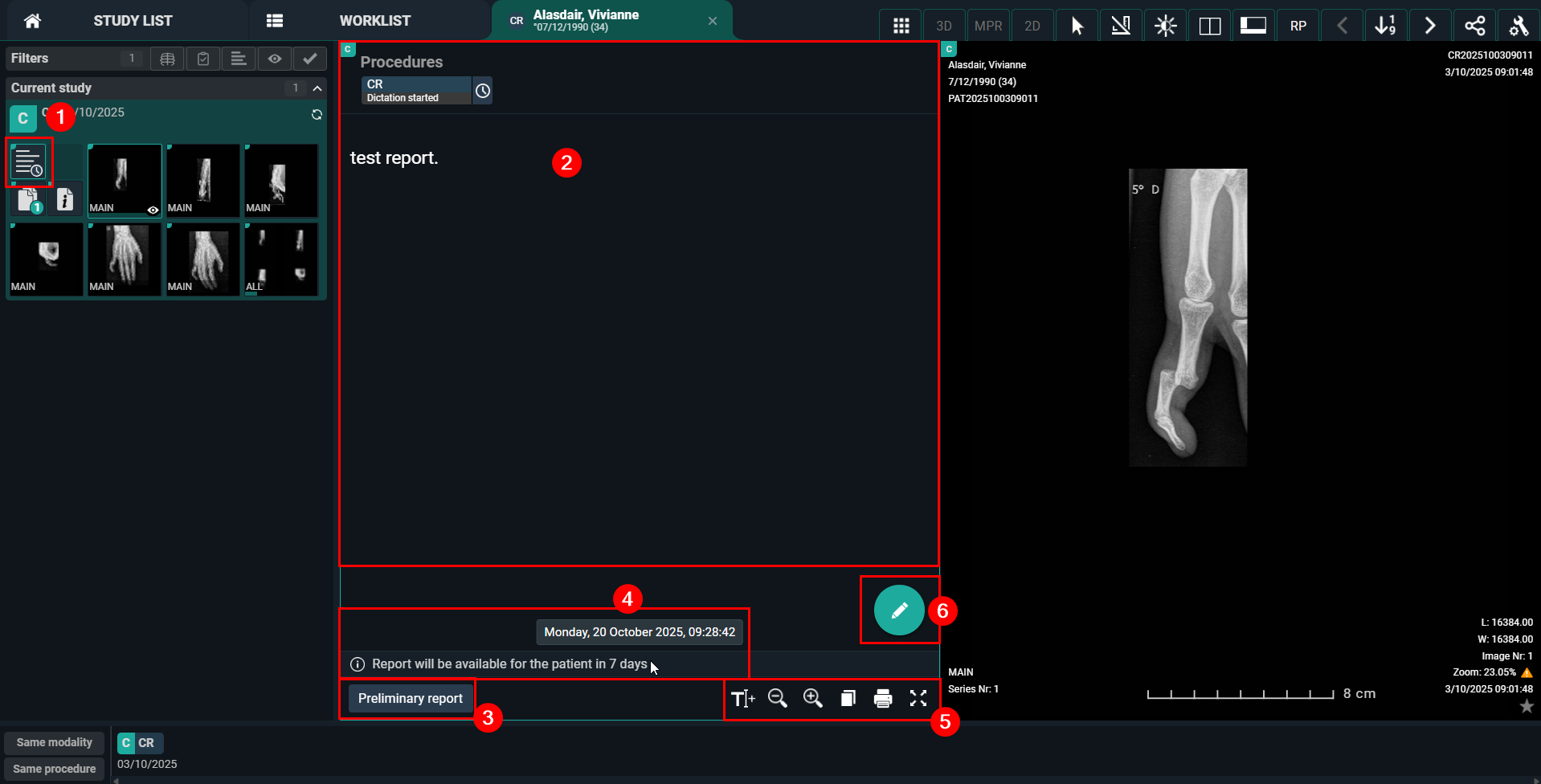This screenshot has width=1541, height=784.
Task: Click the Preliminary report button
Action: coord(410,699)
